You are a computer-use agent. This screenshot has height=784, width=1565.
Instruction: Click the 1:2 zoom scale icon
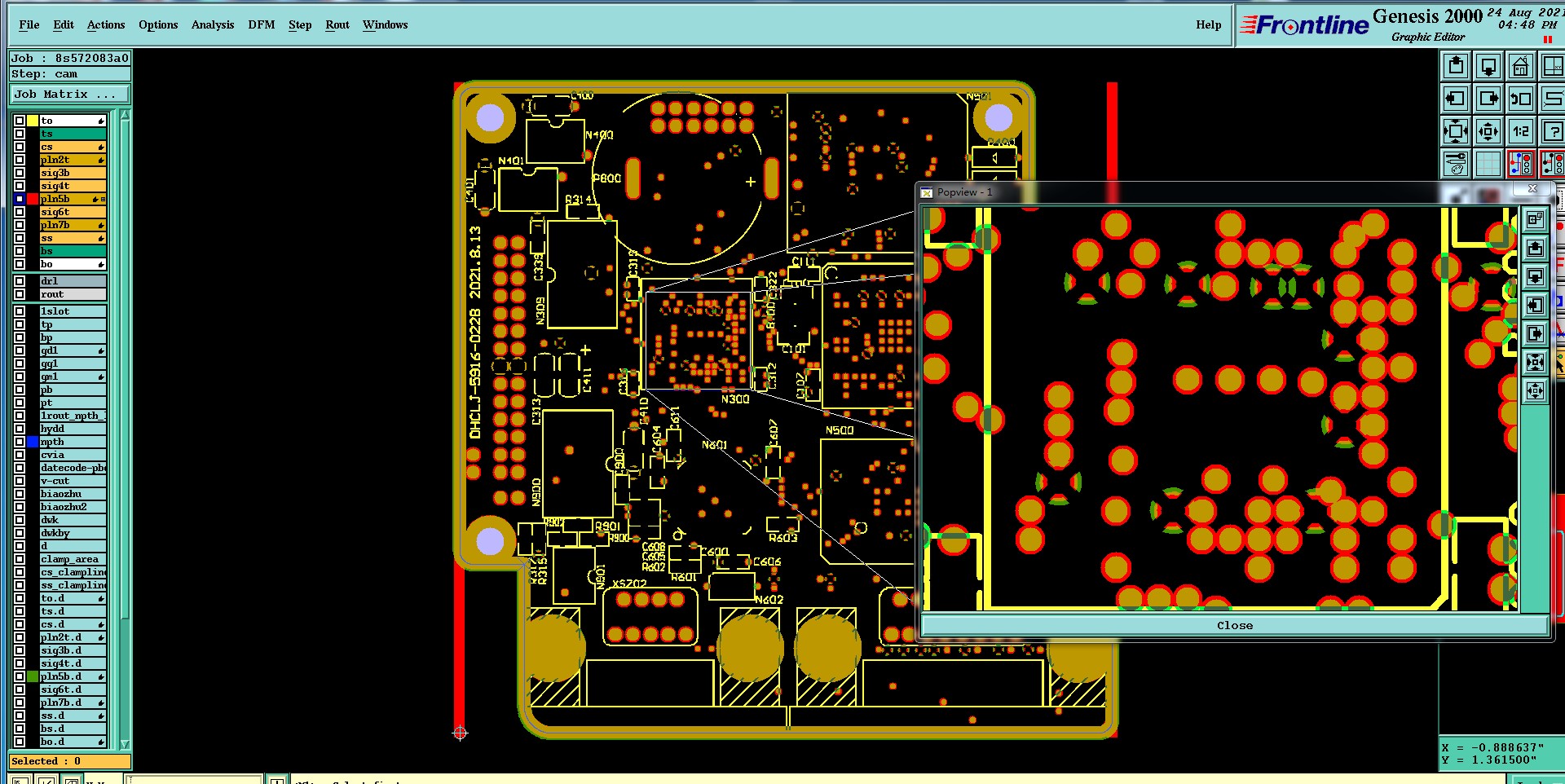click(x=1521, y=131)
